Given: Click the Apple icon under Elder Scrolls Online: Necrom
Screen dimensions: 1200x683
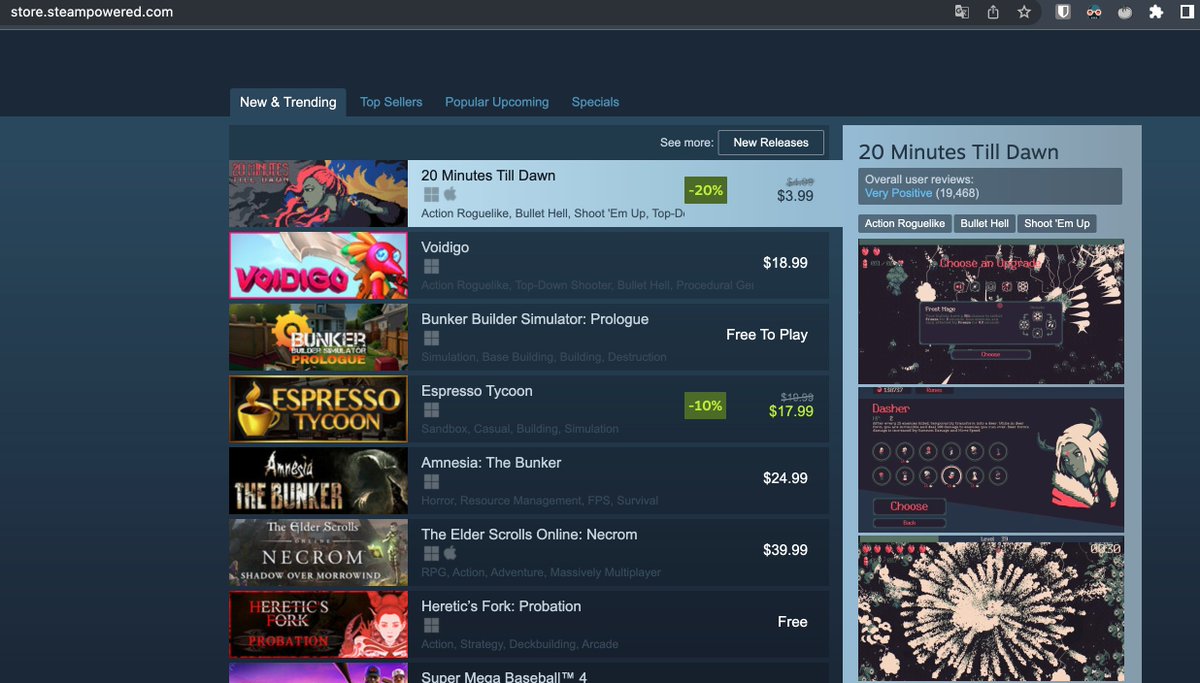Looking at the screenshot, I should [x=450, y=553].
